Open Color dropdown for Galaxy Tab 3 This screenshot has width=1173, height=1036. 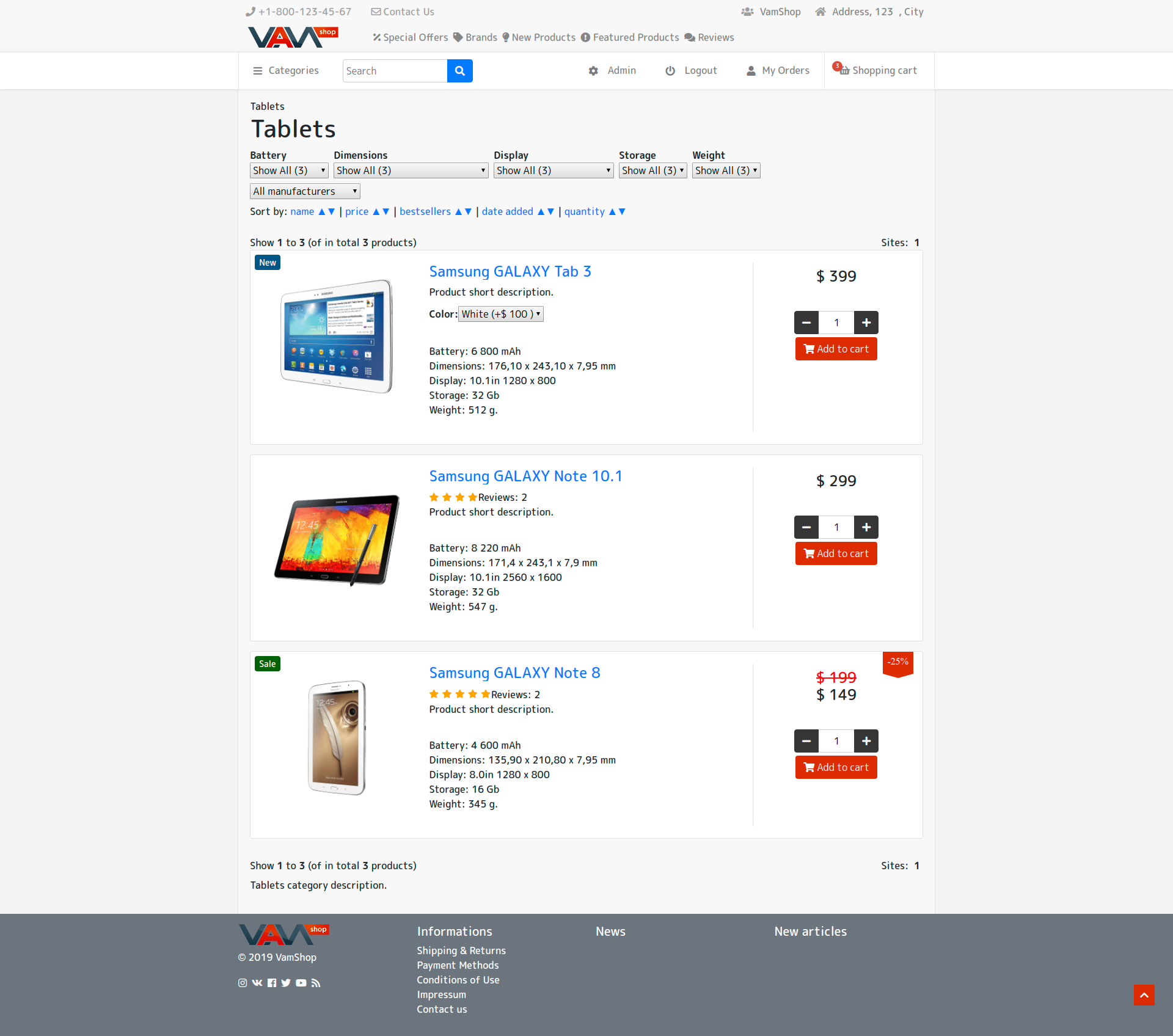500,314
